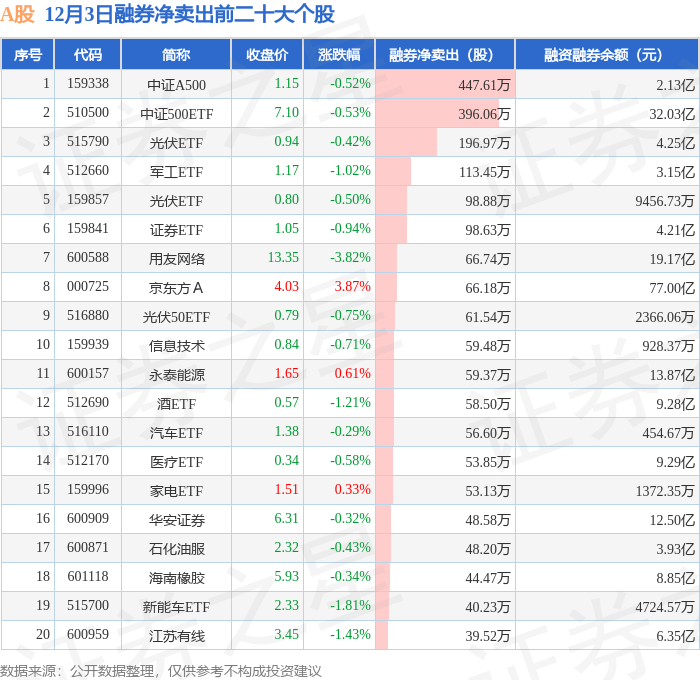Image resolution: width=700 pixels, height=680 pixels.
Task: Select stock code 516880
Action: coord(88,316)
